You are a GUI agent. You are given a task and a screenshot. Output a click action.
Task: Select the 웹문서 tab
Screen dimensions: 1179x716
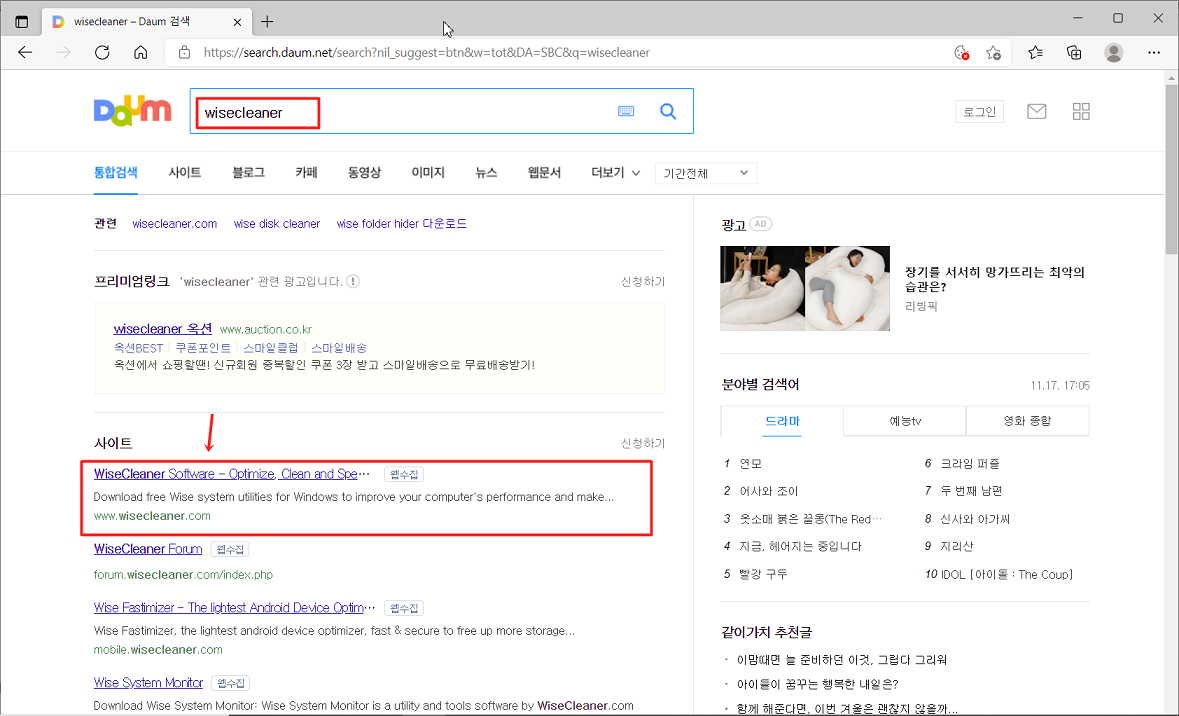[x=544, y=172]
